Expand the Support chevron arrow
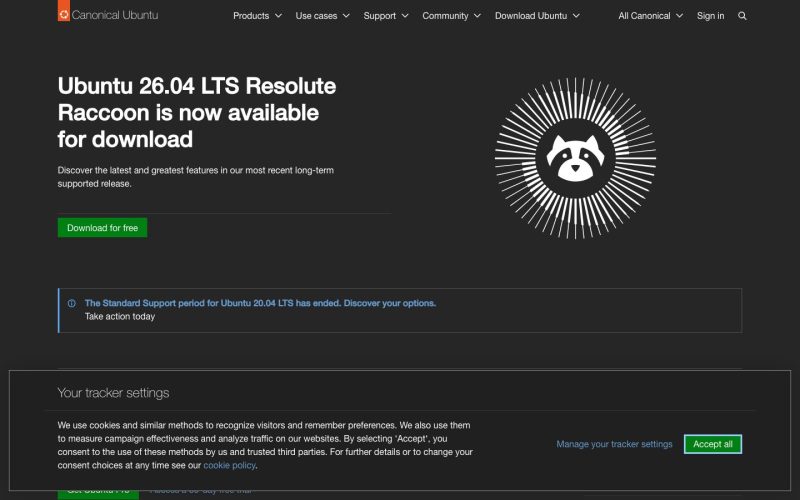This screenshot has height=500, width=800. pyautogui.click(x=405, y=16)
